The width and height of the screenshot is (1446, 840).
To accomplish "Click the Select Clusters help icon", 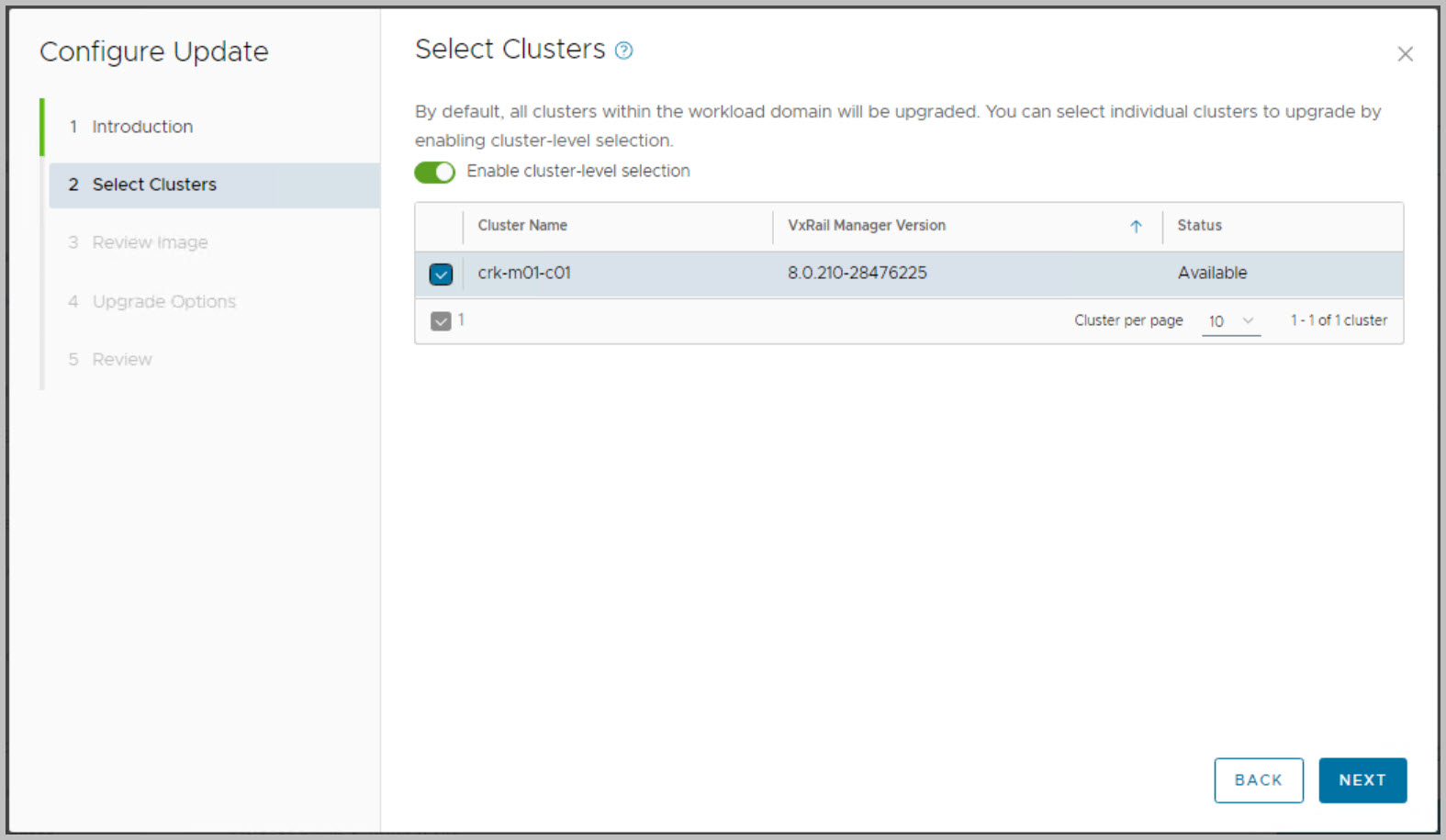I will pos(624,50).
